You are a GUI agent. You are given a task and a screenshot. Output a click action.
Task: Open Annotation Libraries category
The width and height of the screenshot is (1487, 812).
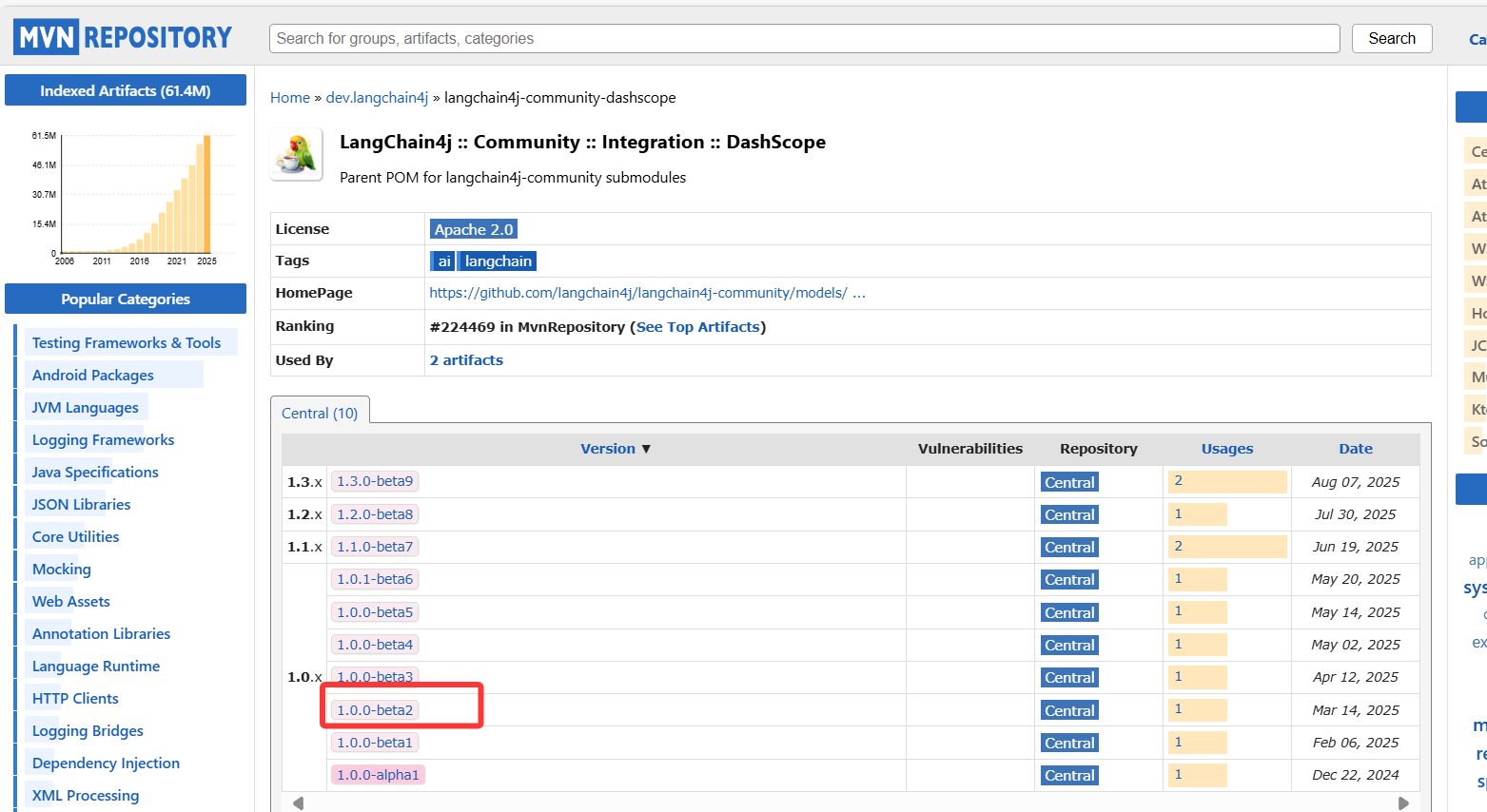(x=102, y=633)
